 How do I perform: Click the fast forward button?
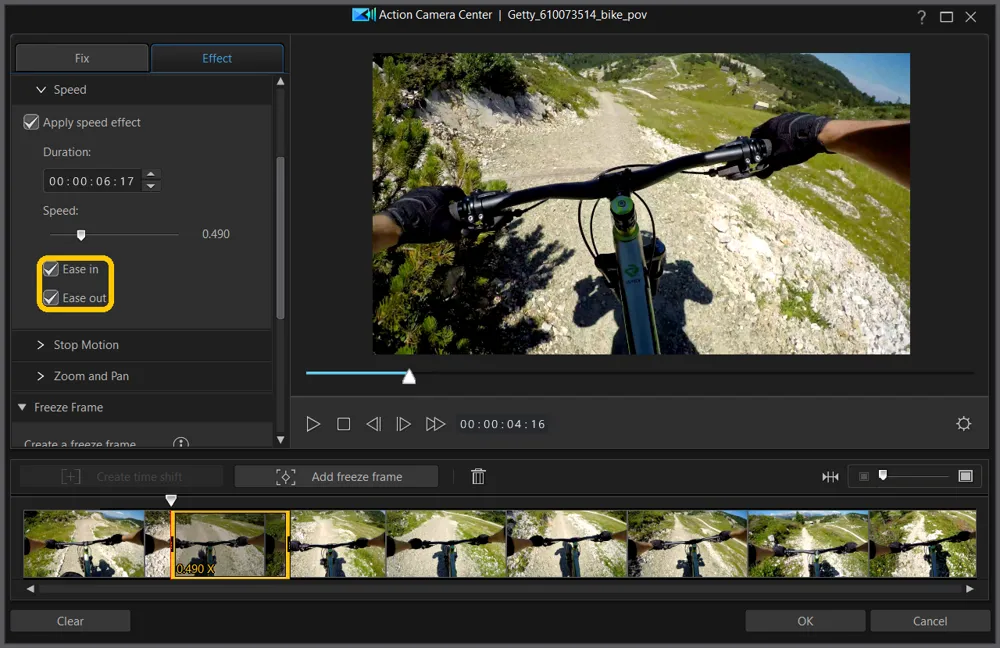(x=435, y=424)
